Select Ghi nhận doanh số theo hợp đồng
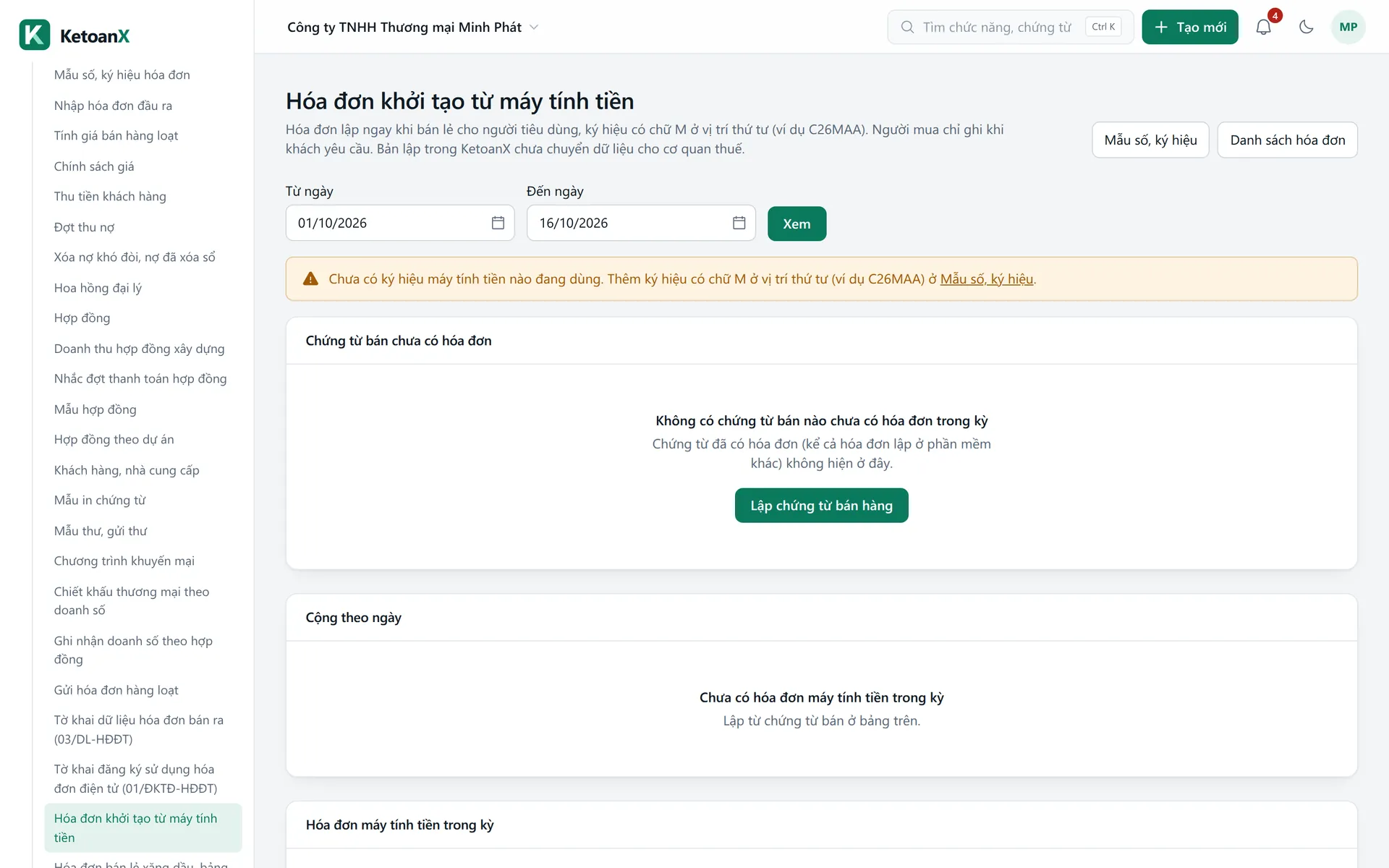The width and height of the screenshot is (1389, 868). click(143, 650)
